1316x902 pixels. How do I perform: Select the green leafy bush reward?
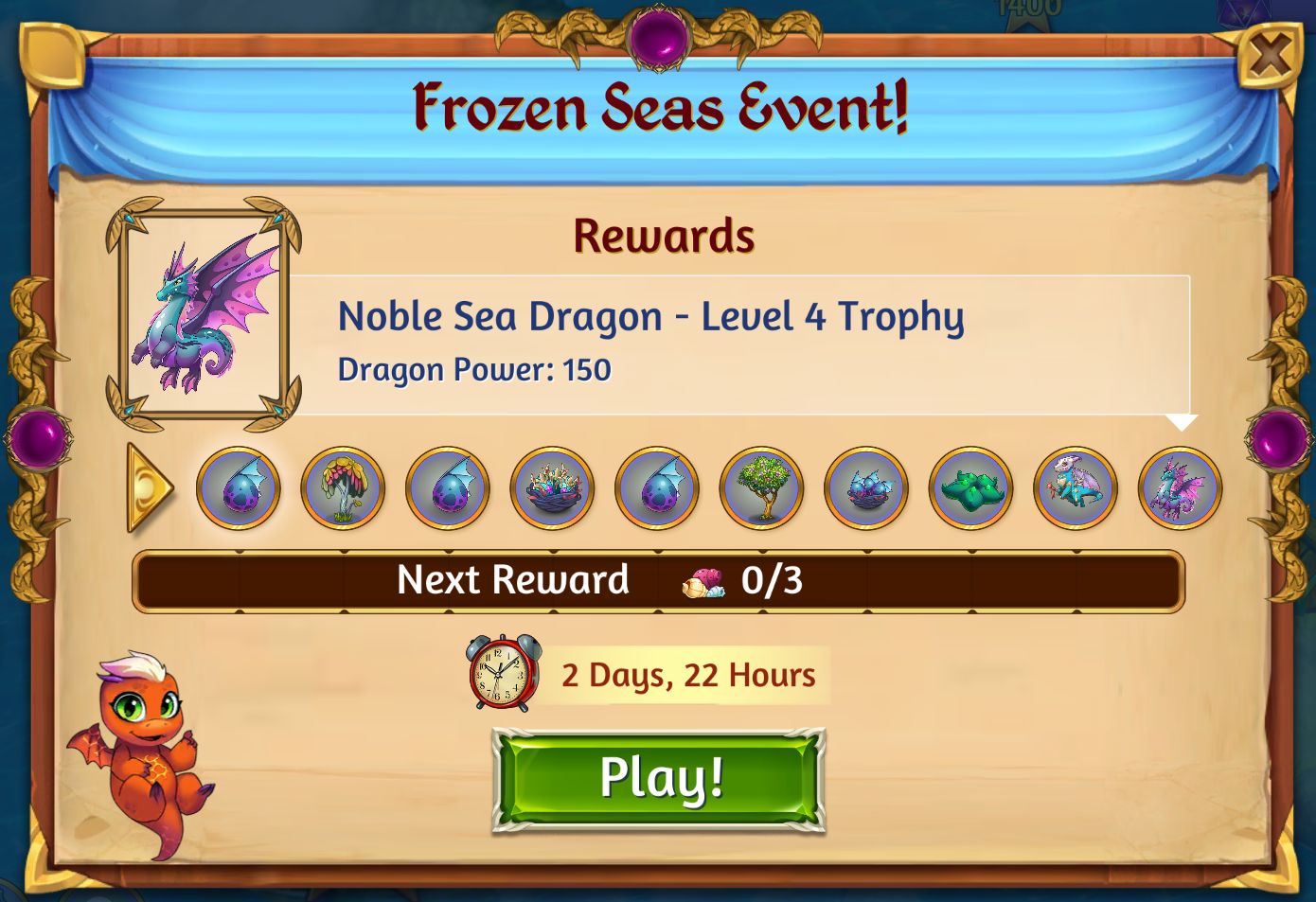coord(970,489)
